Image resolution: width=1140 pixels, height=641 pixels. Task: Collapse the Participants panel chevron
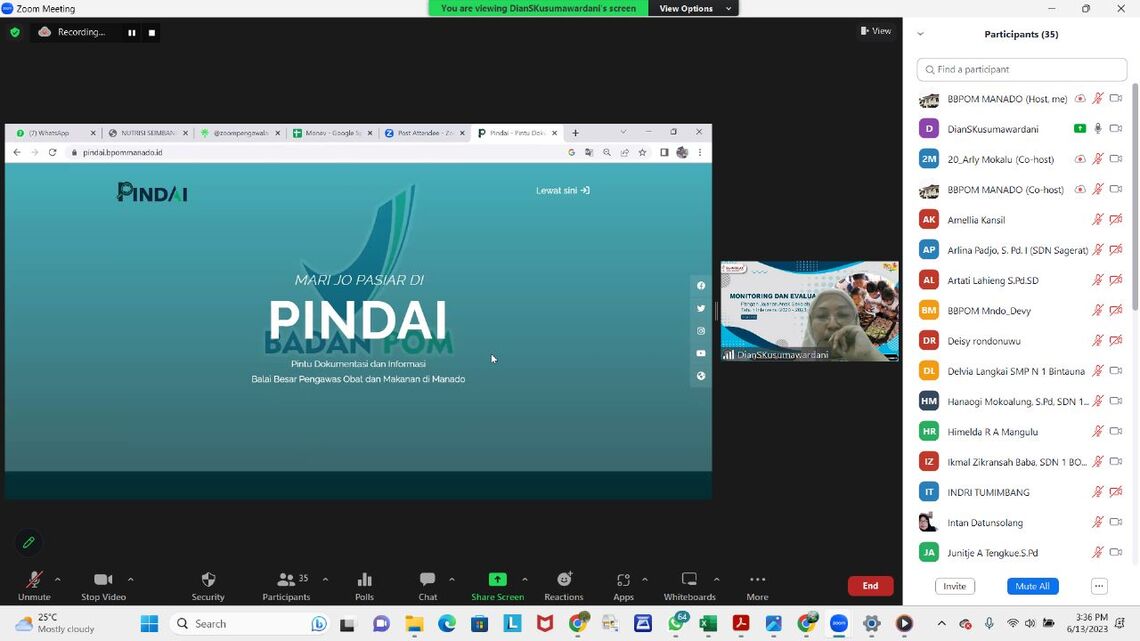[920, 34]
